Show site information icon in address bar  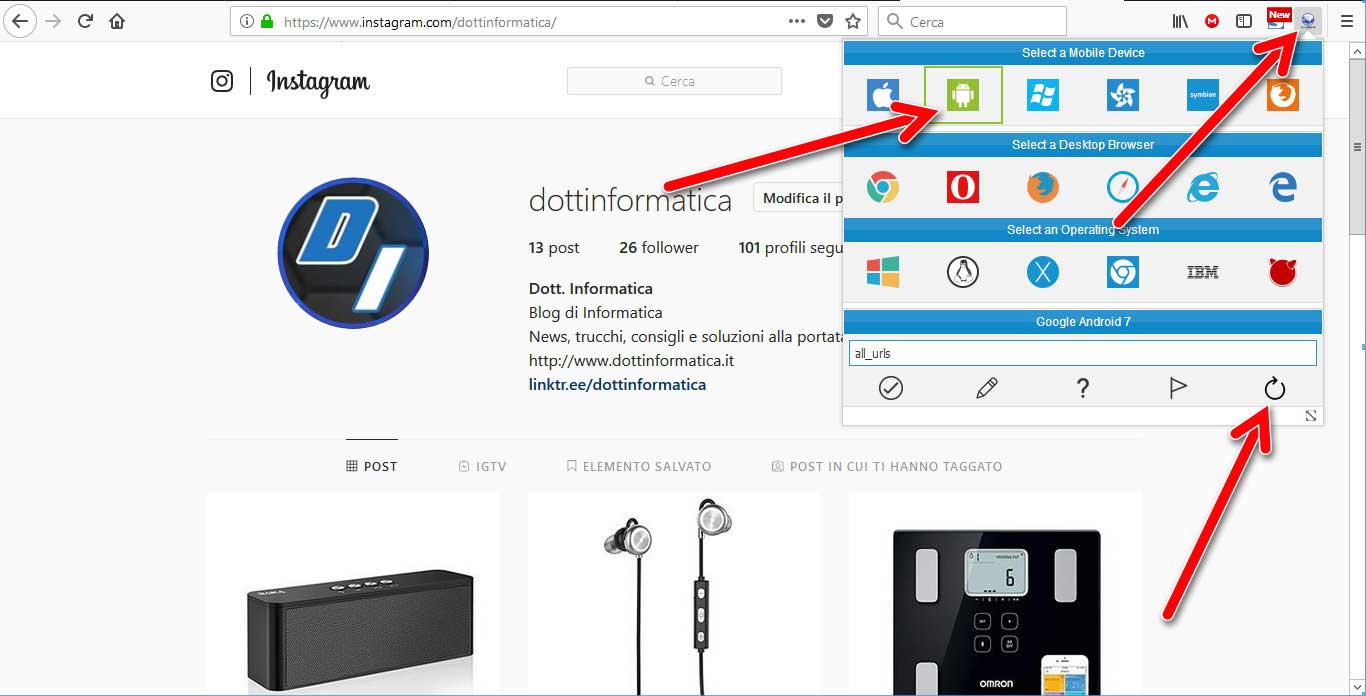(247, 21)
